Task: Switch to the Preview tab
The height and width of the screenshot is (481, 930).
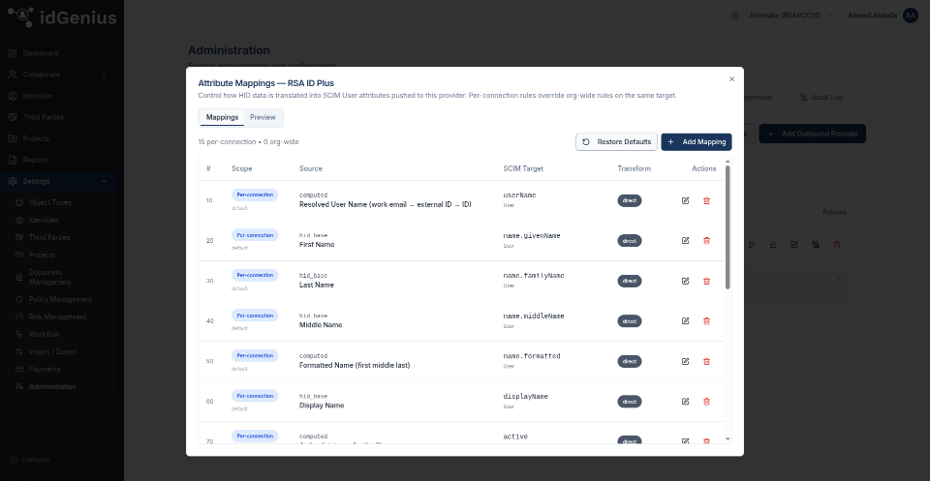Action: [x=263, y=117]
